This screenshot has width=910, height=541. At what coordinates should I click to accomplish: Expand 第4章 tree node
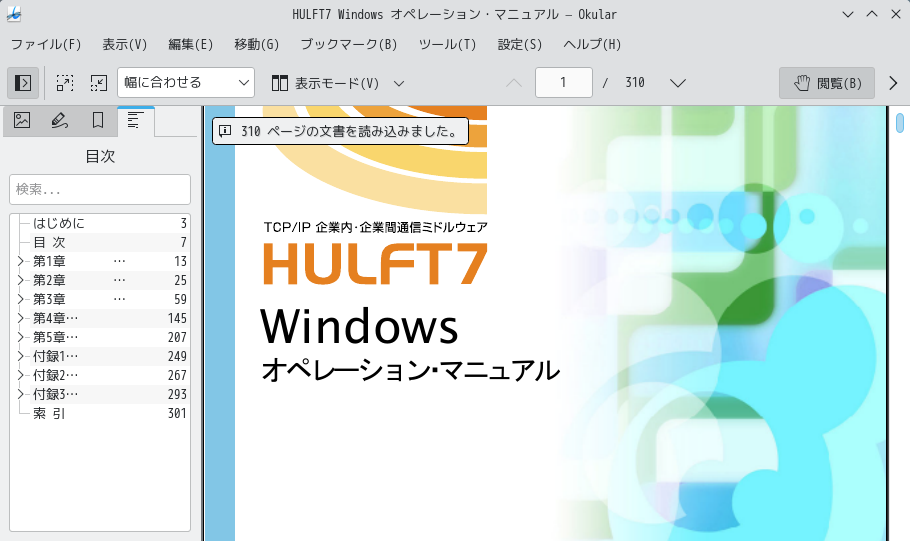[x=20, y=318]
